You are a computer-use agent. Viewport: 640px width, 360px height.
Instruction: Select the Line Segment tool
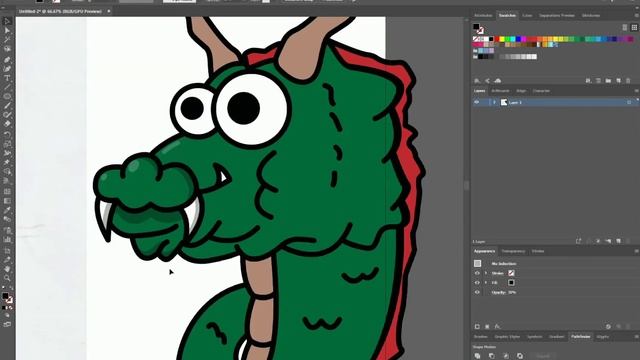pyautogui.click(x=7, y=87)
